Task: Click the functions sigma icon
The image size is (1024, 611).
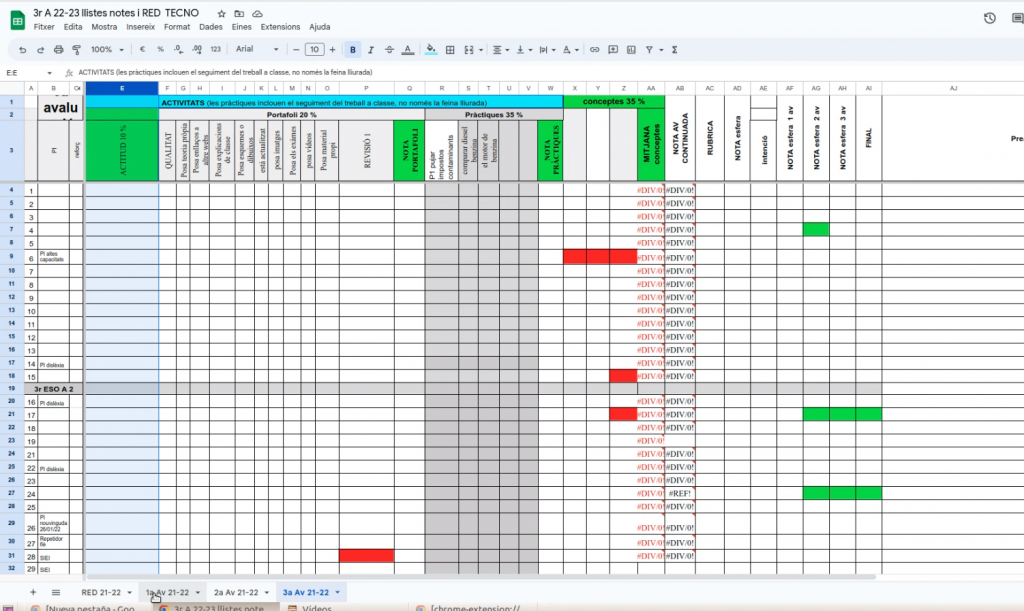Action: coord(675,49)
